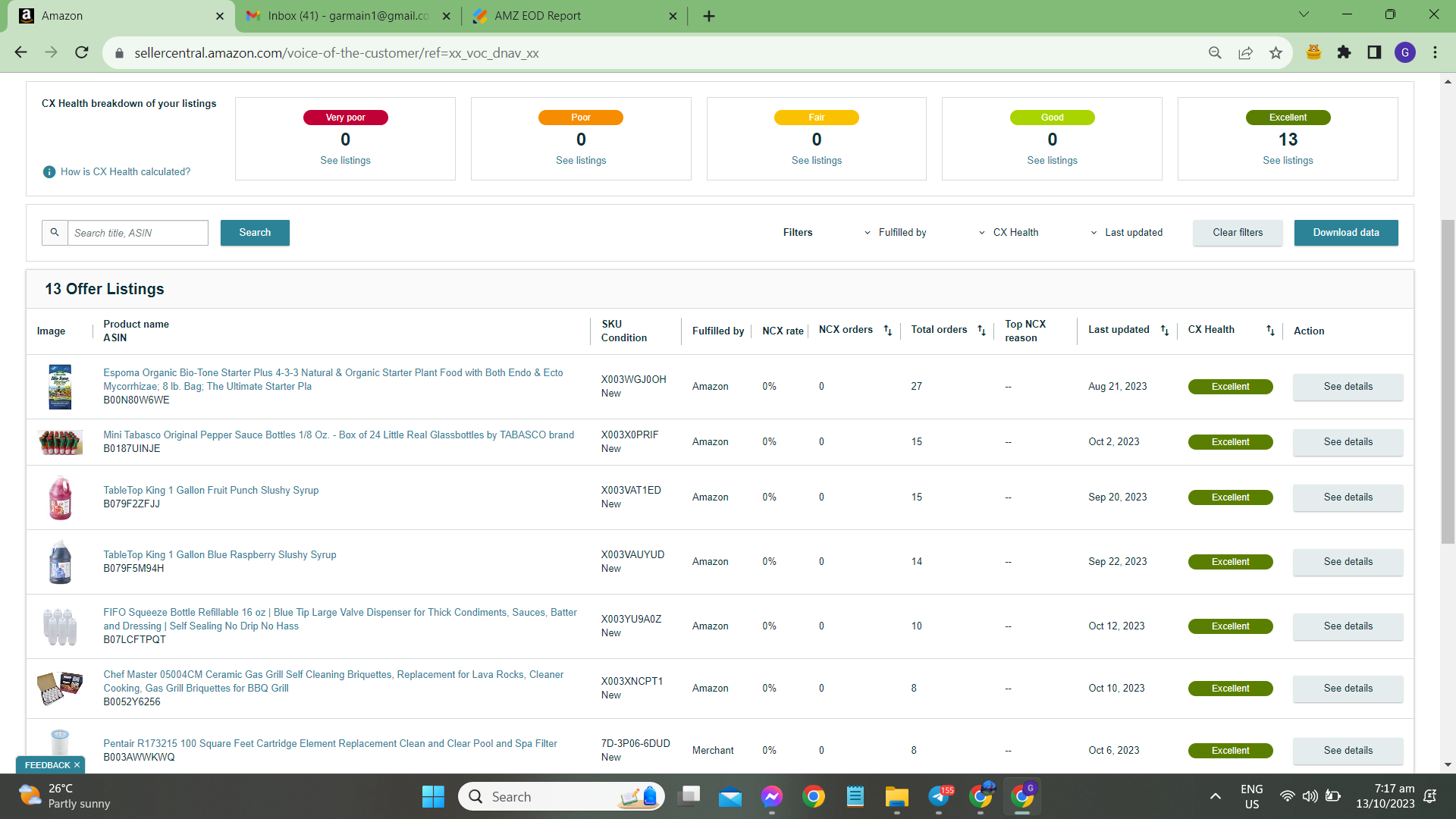See details for FIFO Squeeze Bottle
Screen dimensions: 1456x819
tap(1348, 626)
